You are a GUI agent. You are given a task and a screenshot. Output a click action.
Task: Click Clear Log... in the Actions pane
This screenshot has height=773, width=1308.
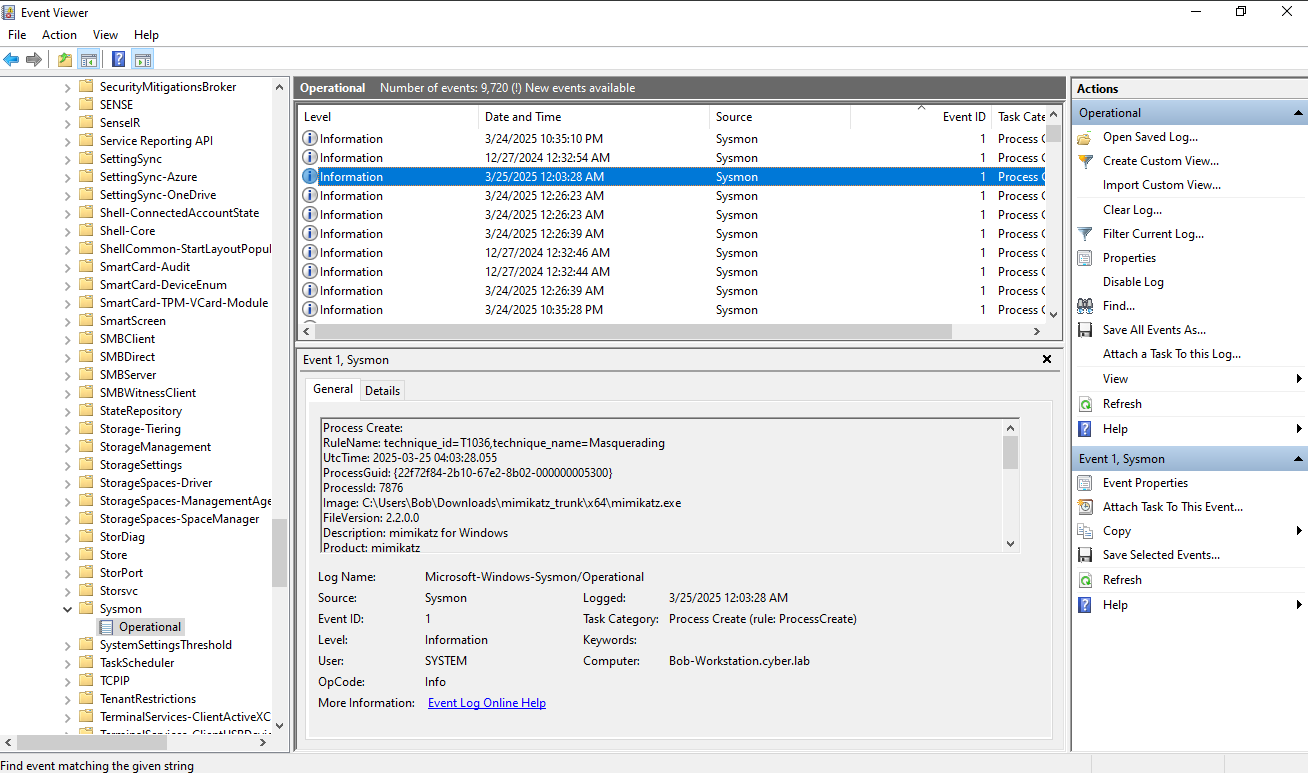pos(1132,210)
